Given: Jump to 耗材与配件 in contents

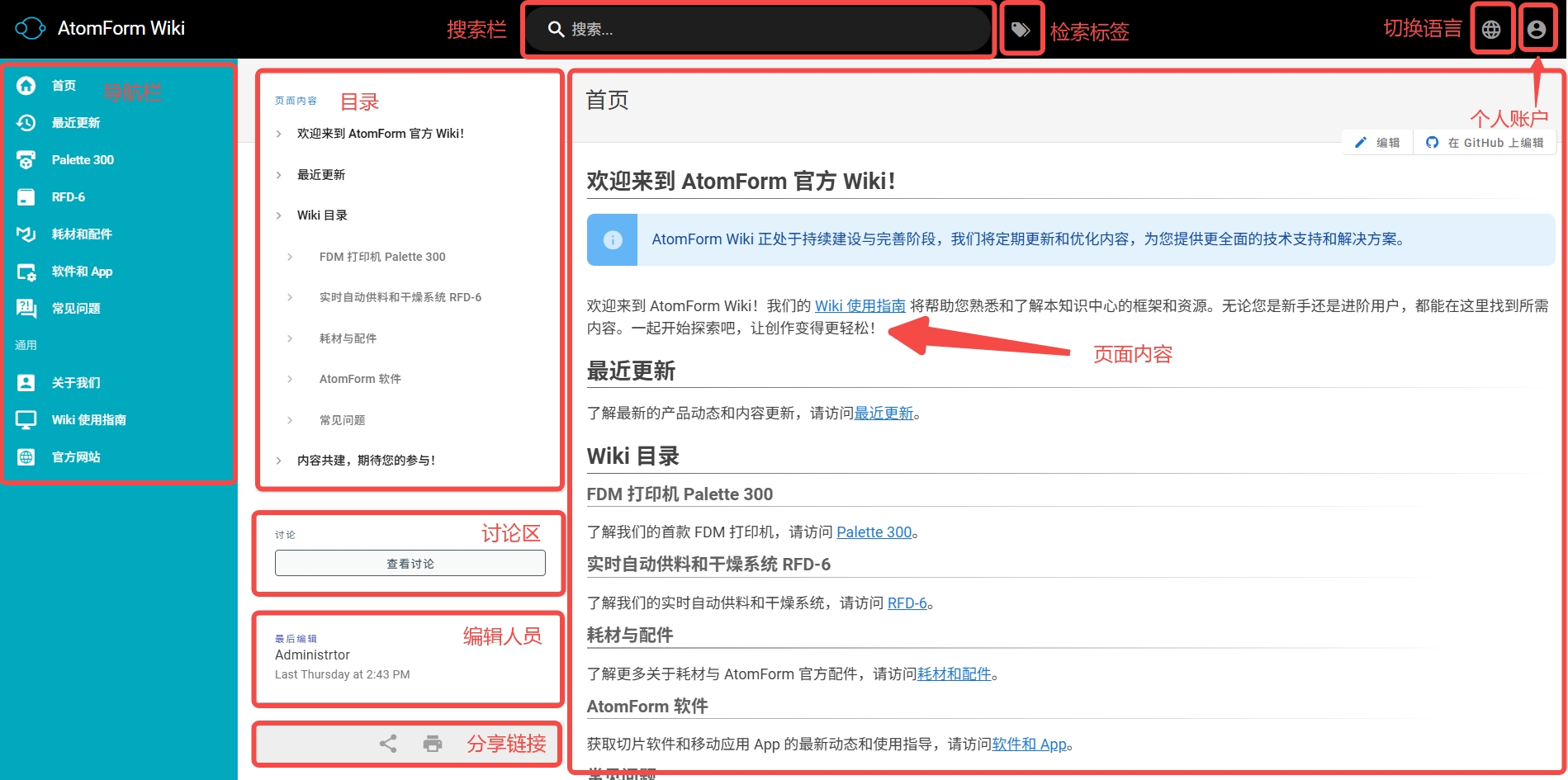Looking at the screenshot, I should pos(348,338).
